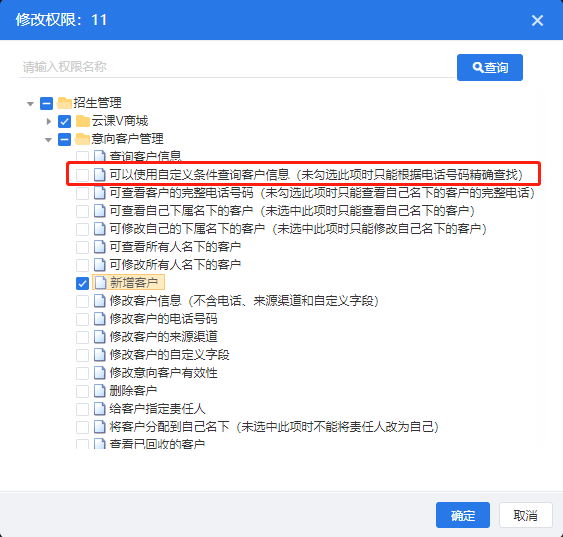Screen dimensions: 563x537
Task: Expand the 云课V商城 tree node
Action: [48, 121]
